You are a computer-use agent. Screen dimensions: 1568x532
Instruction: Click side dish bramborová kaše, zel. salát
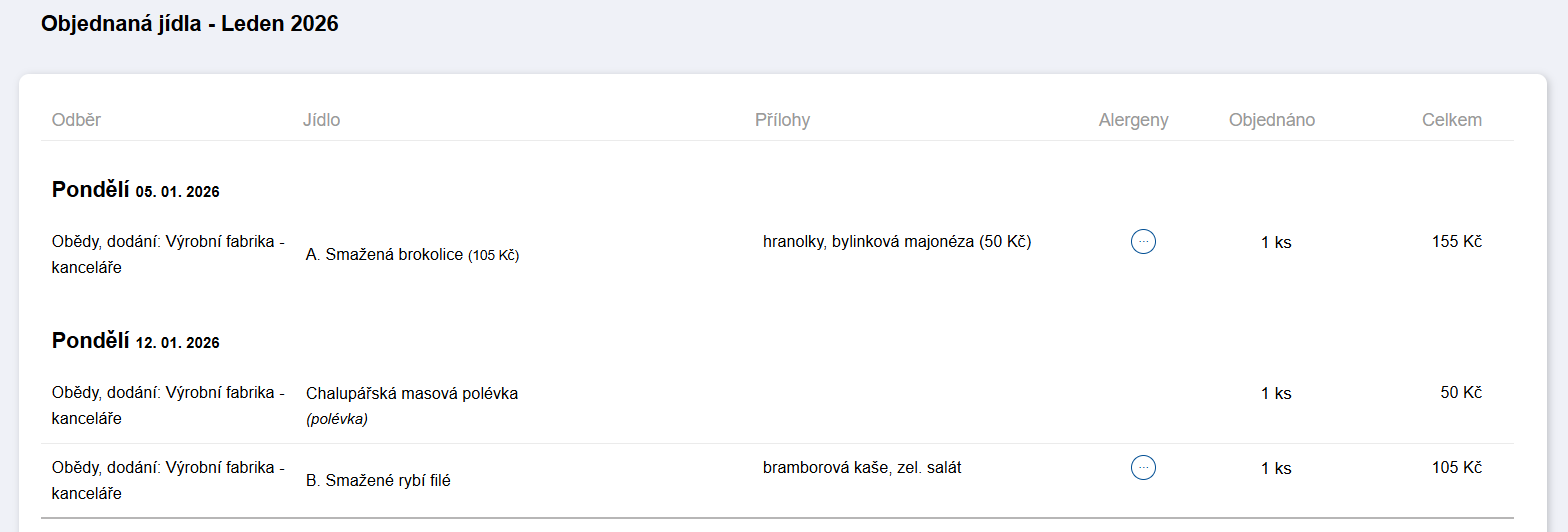pos(861,467)
